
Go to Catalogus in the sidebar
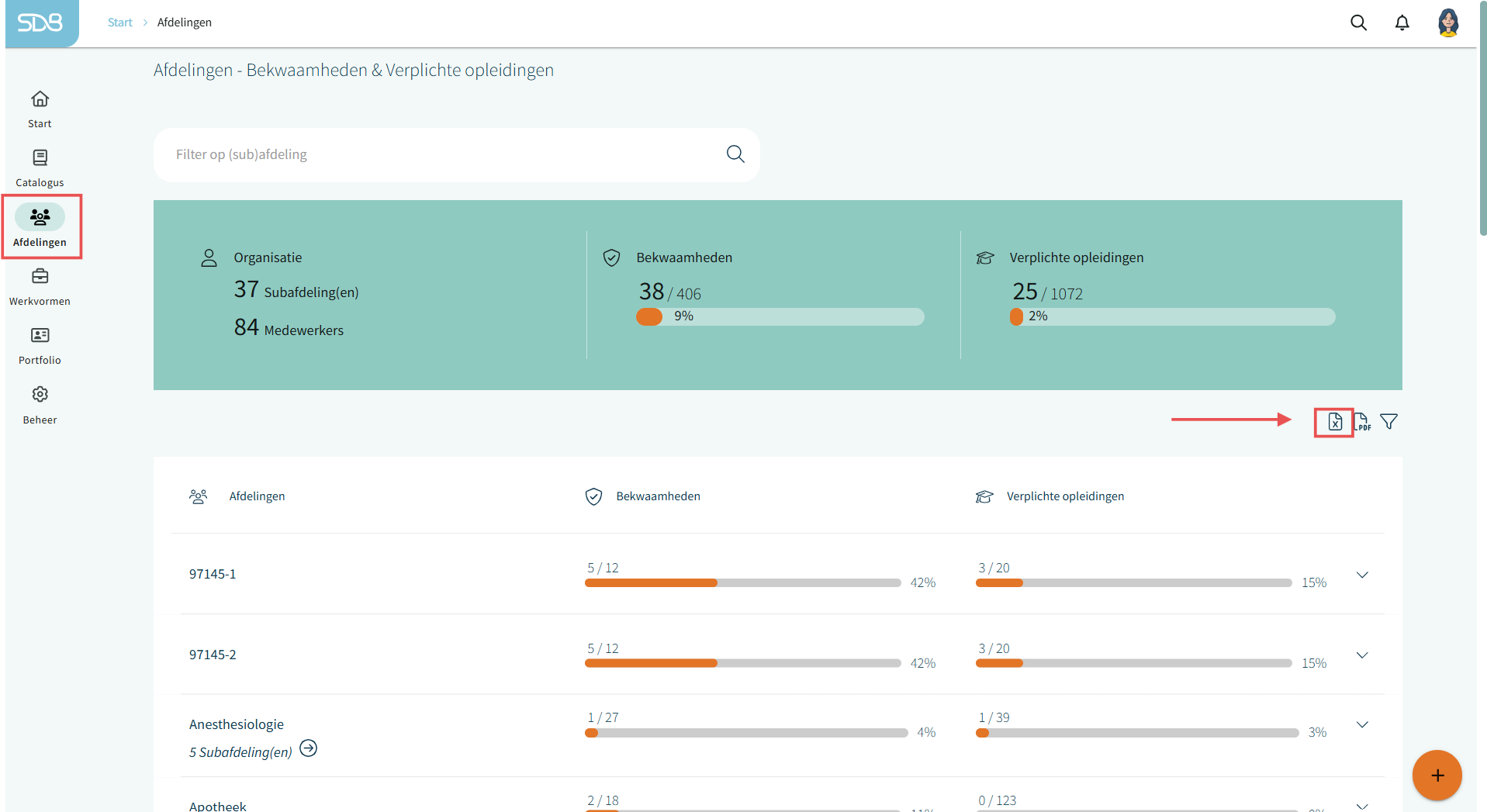click(x=40, y=168)
